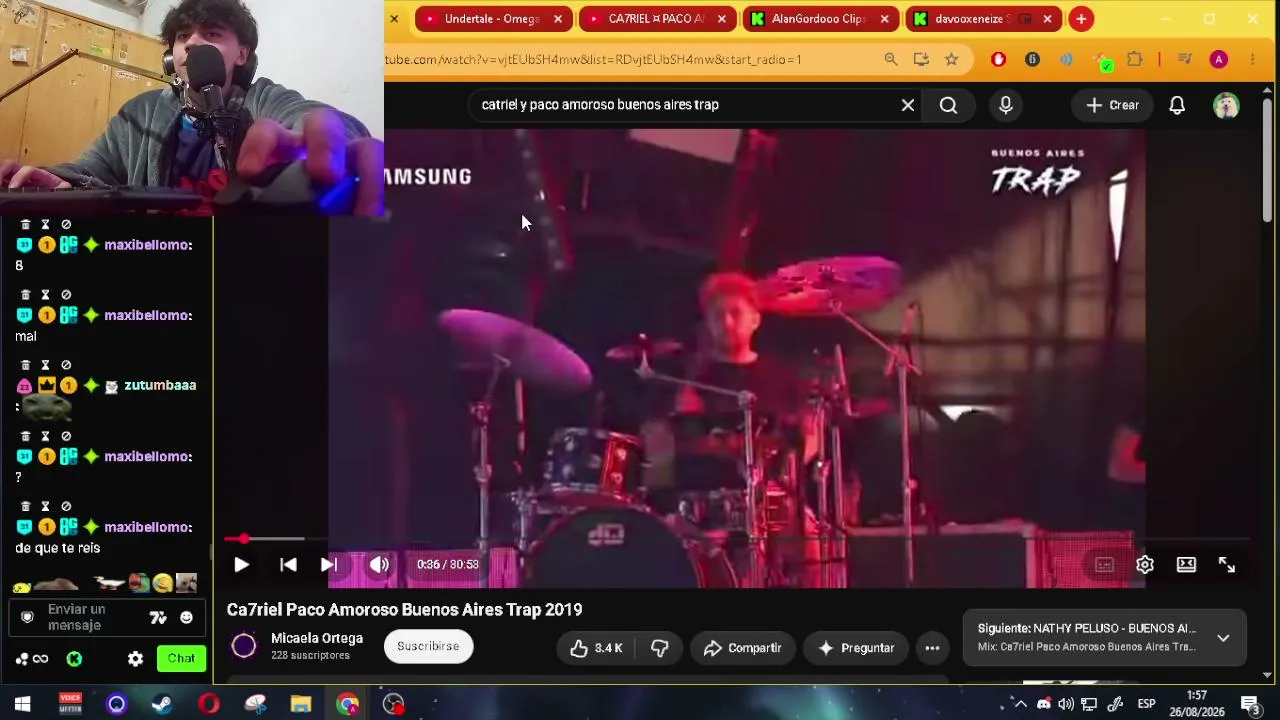Viewport: 1280px width, 720px height.
Task: Click the Chat button in Kick panel
Action: [x=181, y=658]
